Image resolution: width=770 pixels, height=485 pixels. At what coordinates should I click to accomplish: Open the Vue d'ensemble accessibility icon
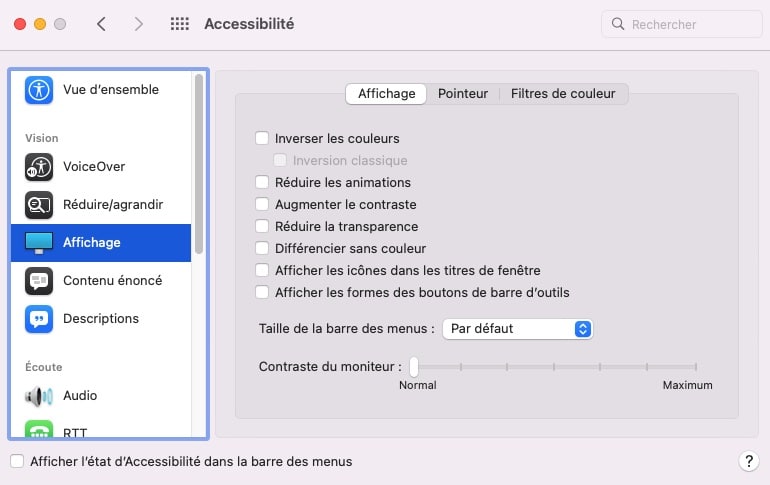point(39,90)
